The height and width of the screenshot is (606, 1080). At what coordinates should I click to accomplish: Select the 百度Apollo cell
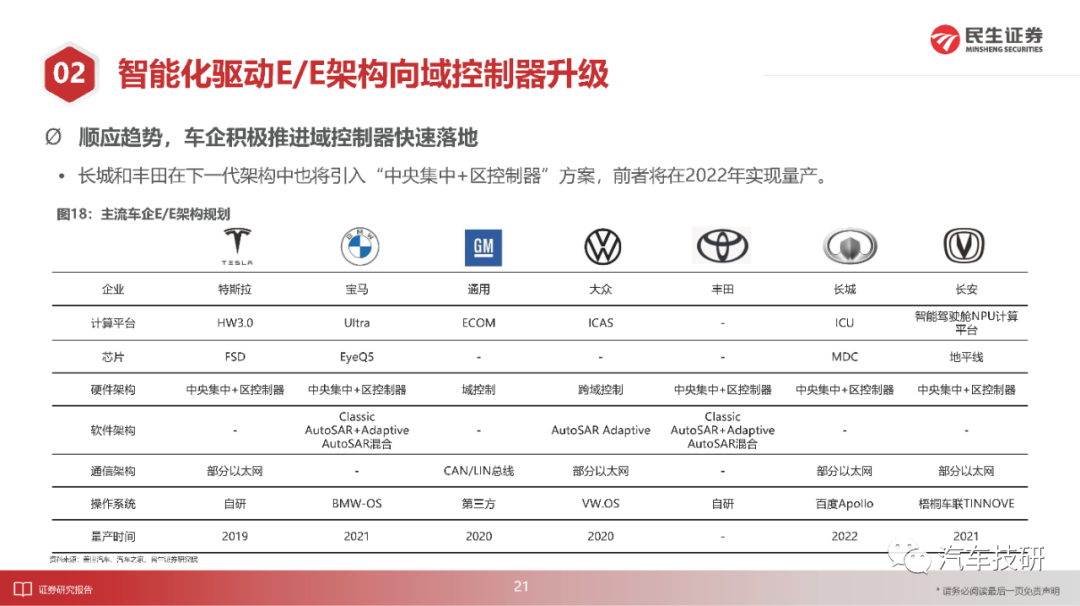(844, 504)
